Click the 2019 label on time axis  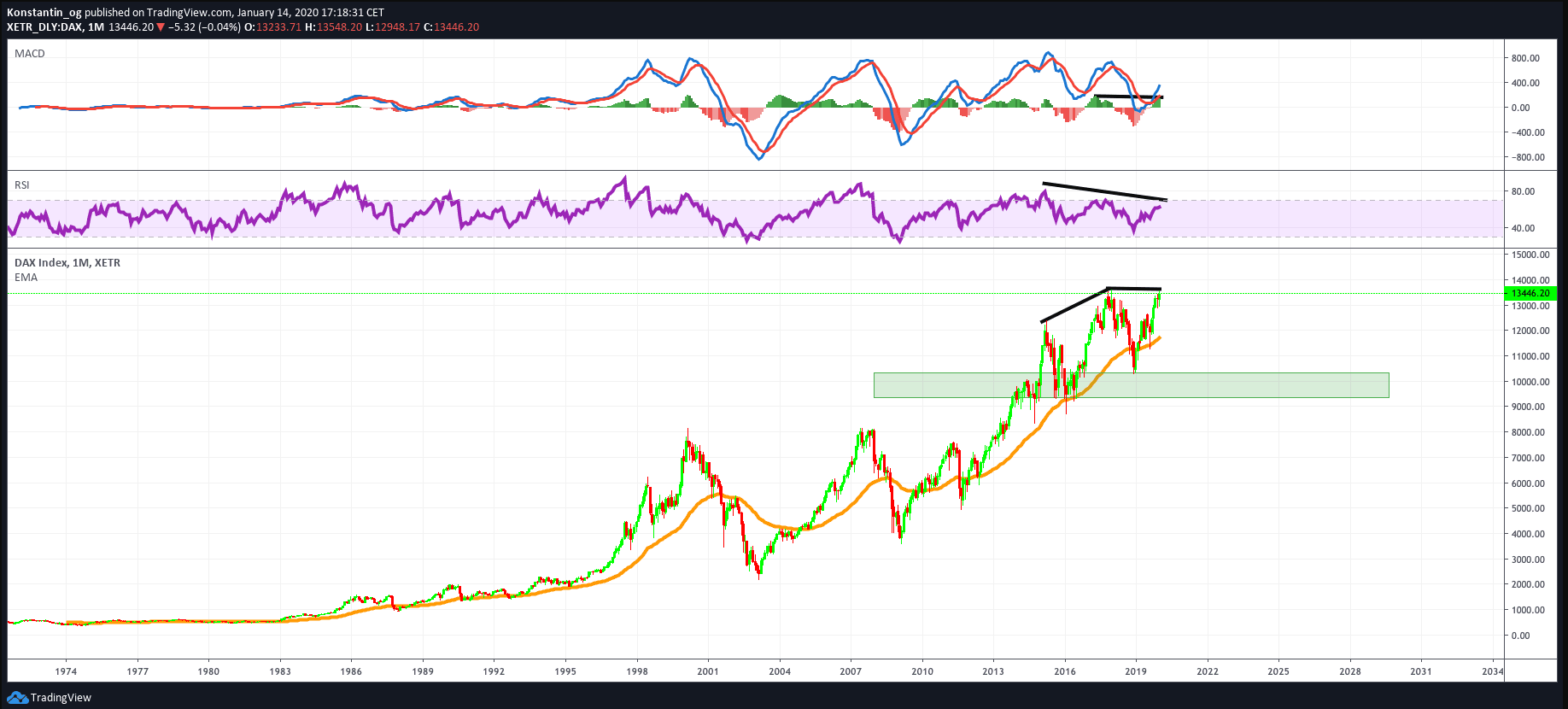tap(1135, 671)
